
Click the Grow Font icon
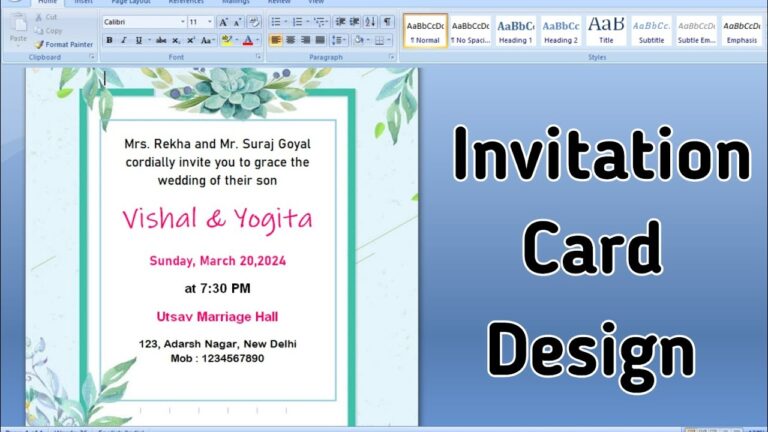222,21
